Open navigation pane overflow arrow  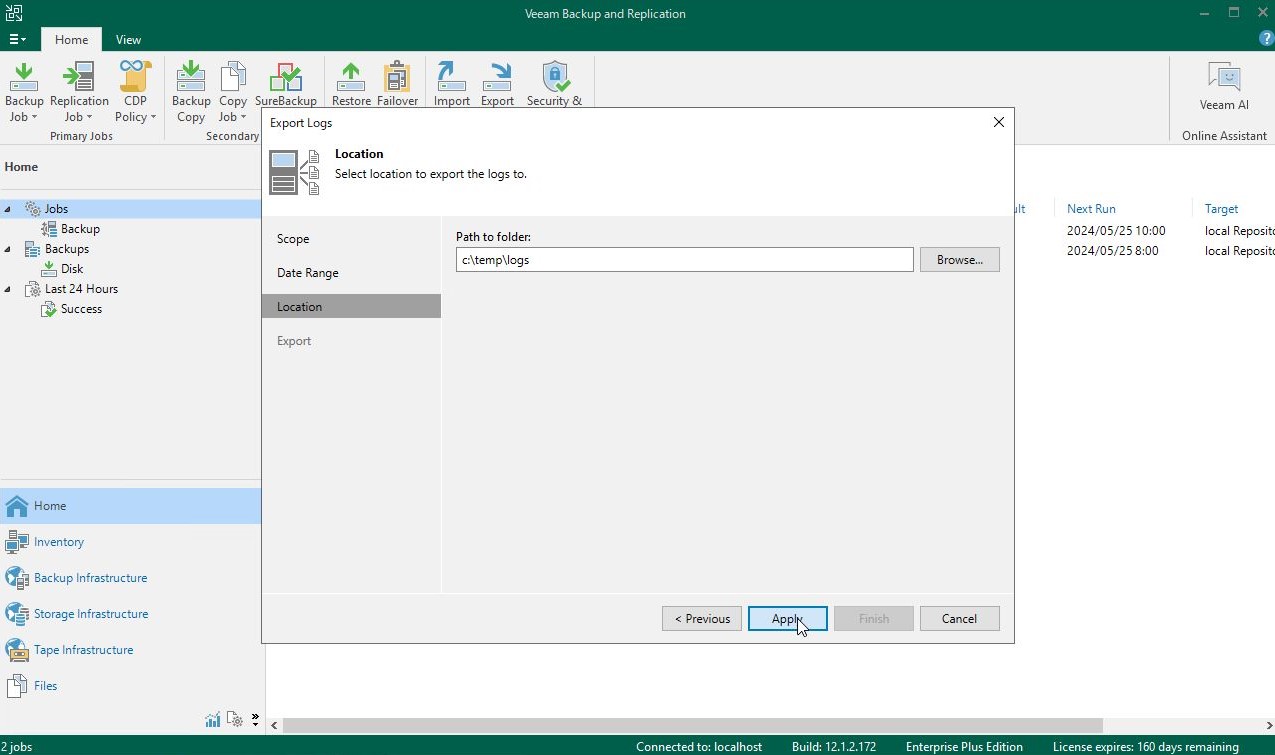coord(255,719)
